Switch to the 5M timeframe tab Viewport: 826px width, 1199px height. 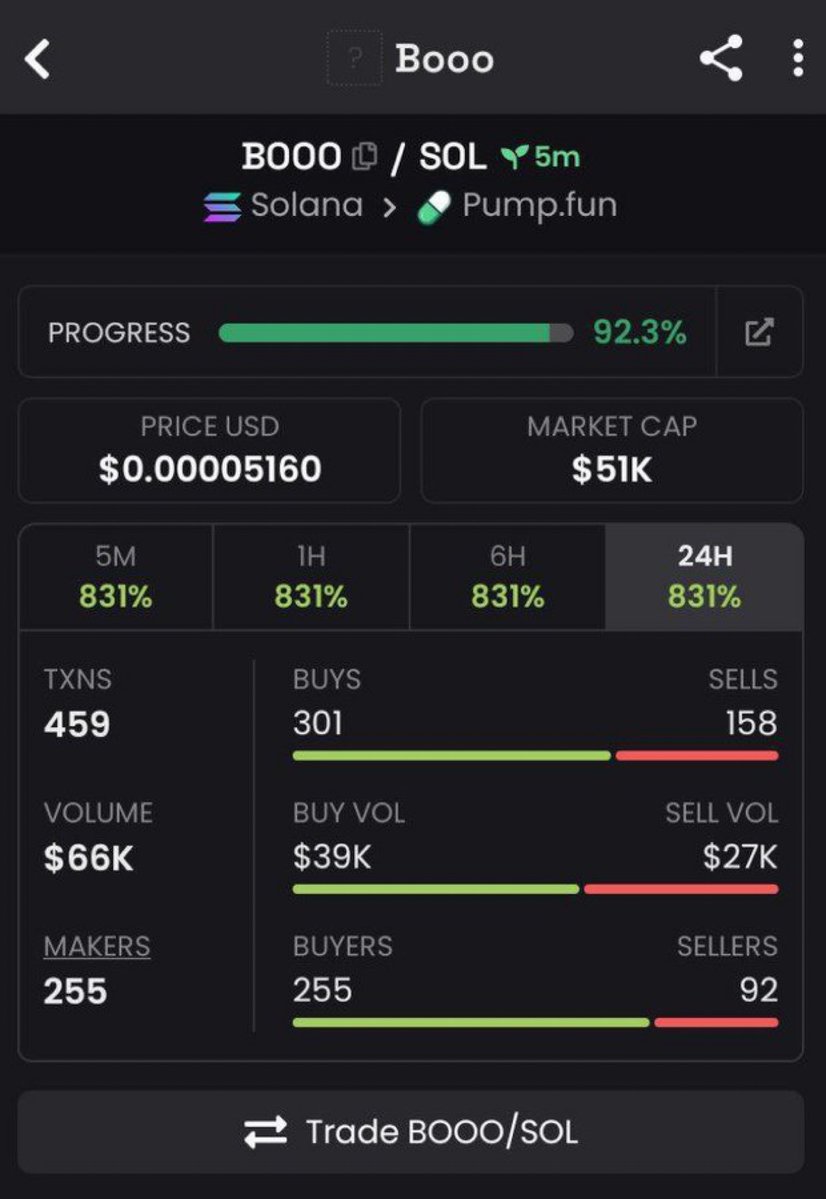(116, 577)
